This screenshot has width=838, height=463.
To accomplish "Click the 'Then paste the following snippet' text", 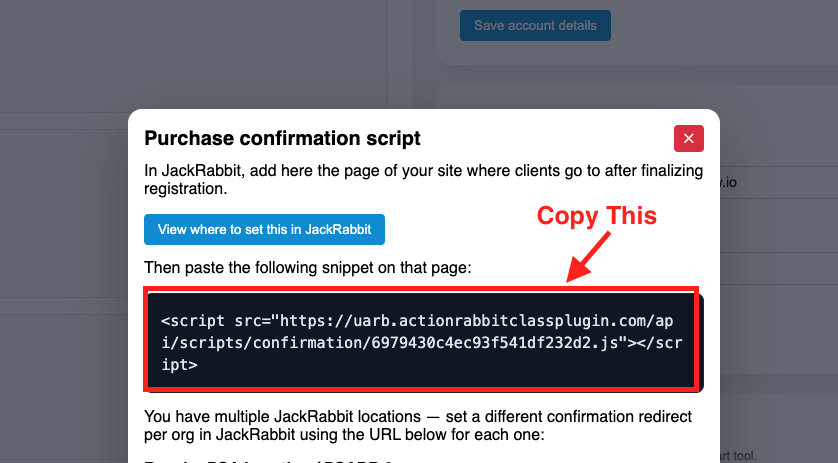I will (308, 267).
